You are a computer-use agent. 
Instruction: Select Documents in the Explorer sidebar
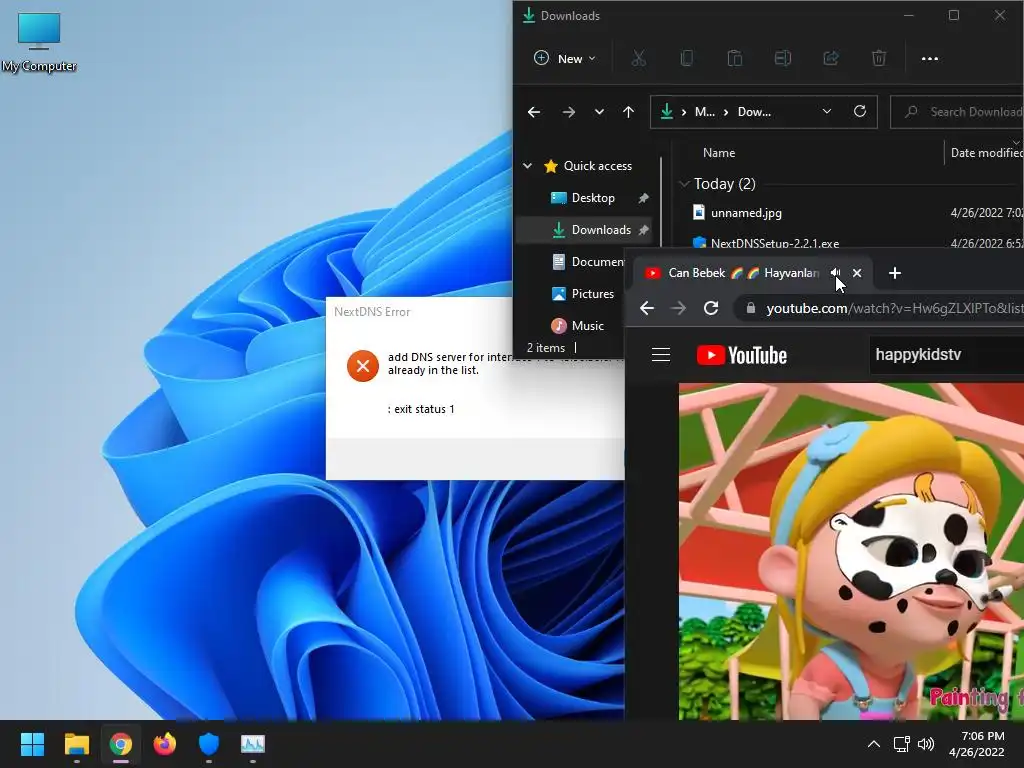pyautogui.click(x=587, y=262)
